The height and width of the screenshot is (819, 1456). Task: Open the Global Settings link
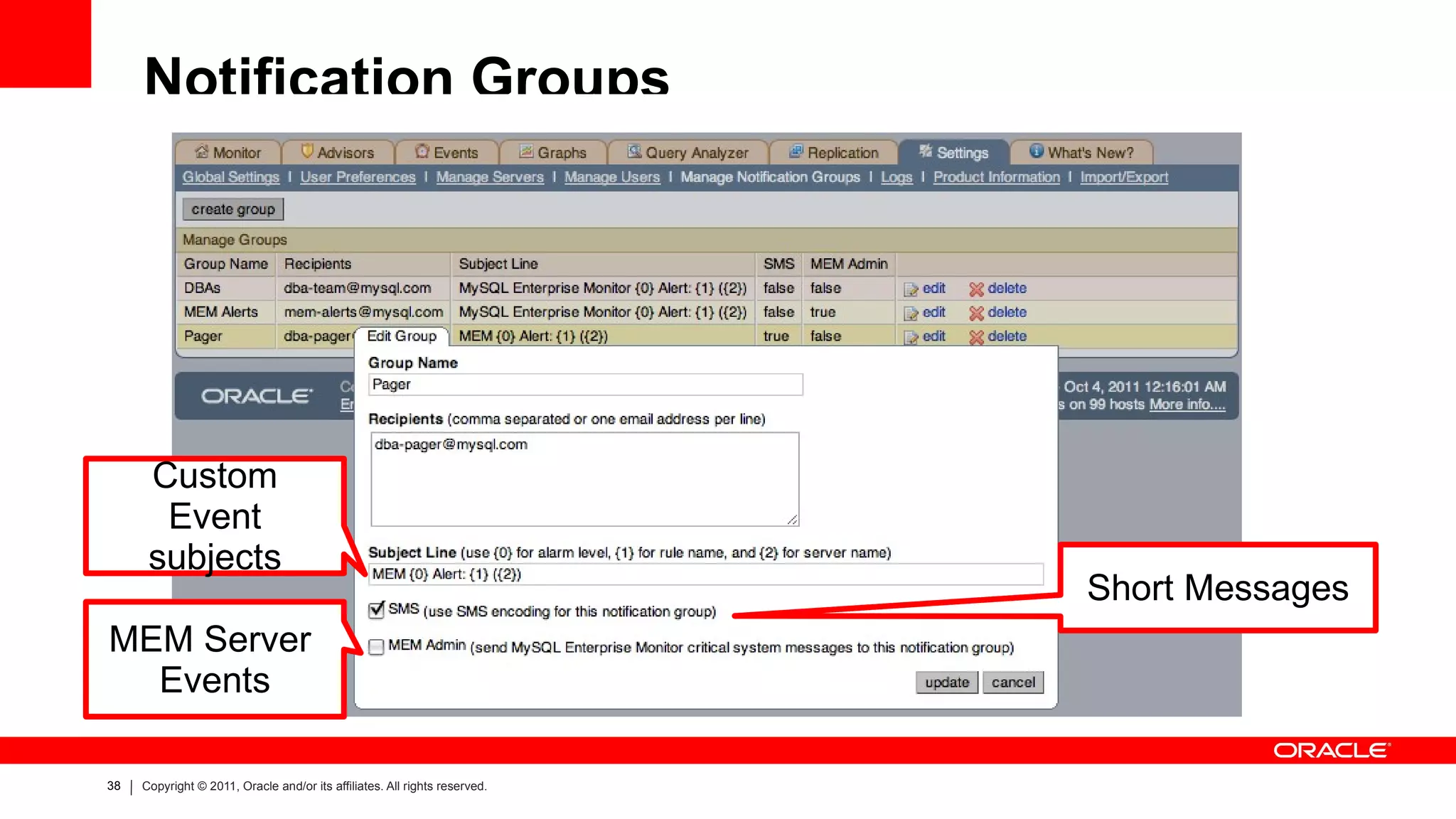click(x=231, y=177)
